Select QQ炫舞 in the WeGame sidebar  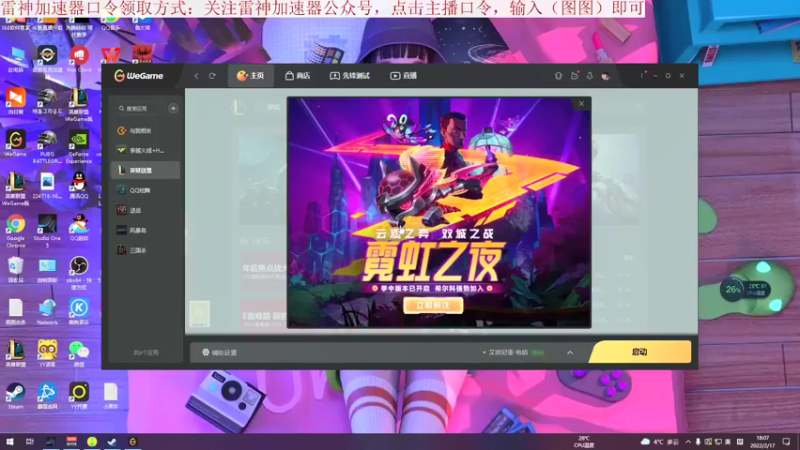pyautogui.click(x=145, y=190)
